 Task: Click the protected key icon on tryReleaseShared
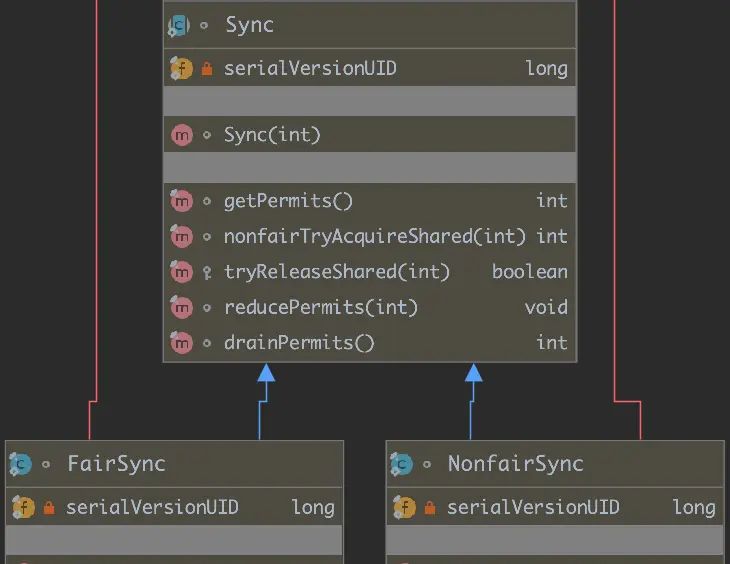207,272
